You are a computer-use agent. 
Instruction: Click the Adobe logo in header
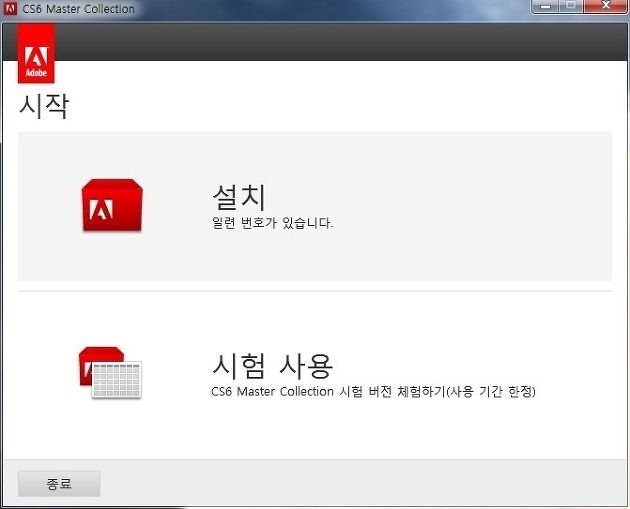[36, 53]
